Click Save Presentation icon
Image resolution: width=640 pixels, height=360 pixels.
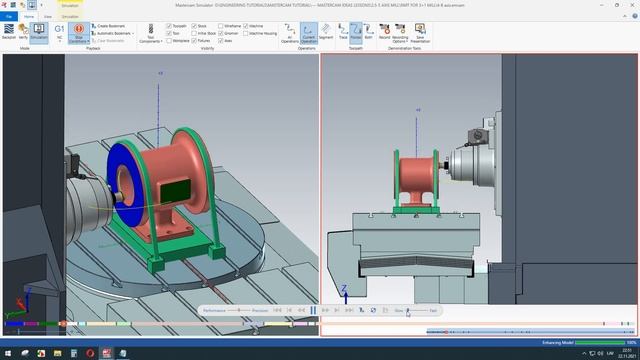click(x=420, y=33)
